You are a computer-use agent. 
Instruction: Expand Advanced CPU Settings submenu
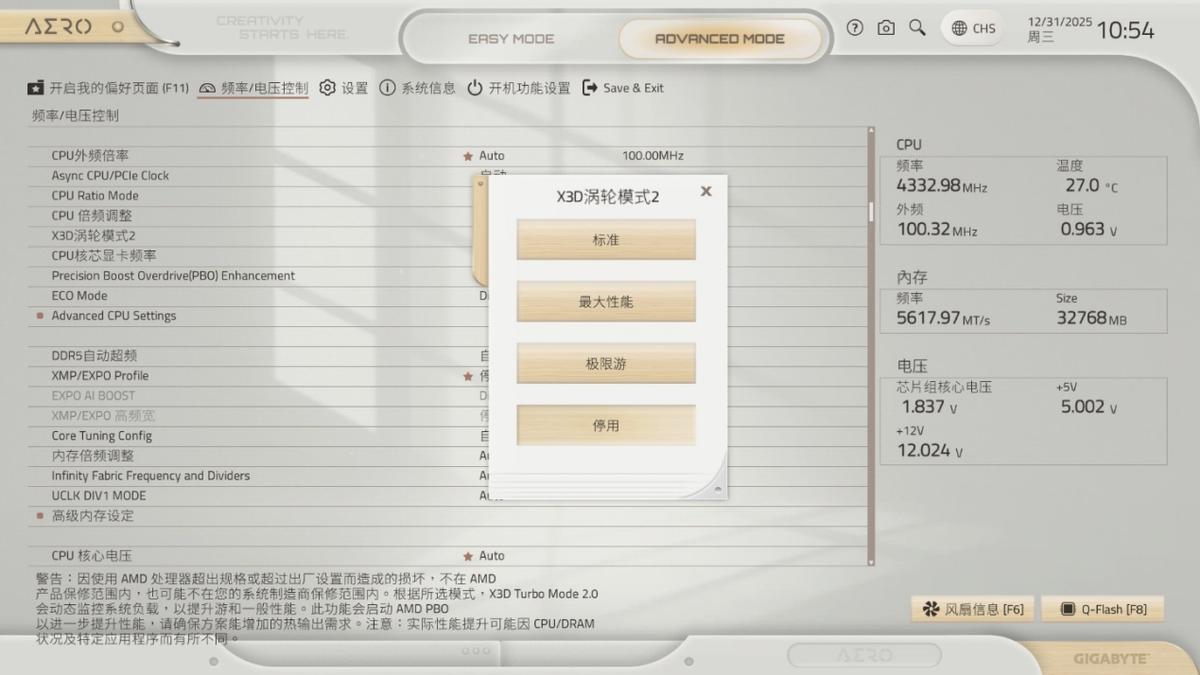(448, 316)
